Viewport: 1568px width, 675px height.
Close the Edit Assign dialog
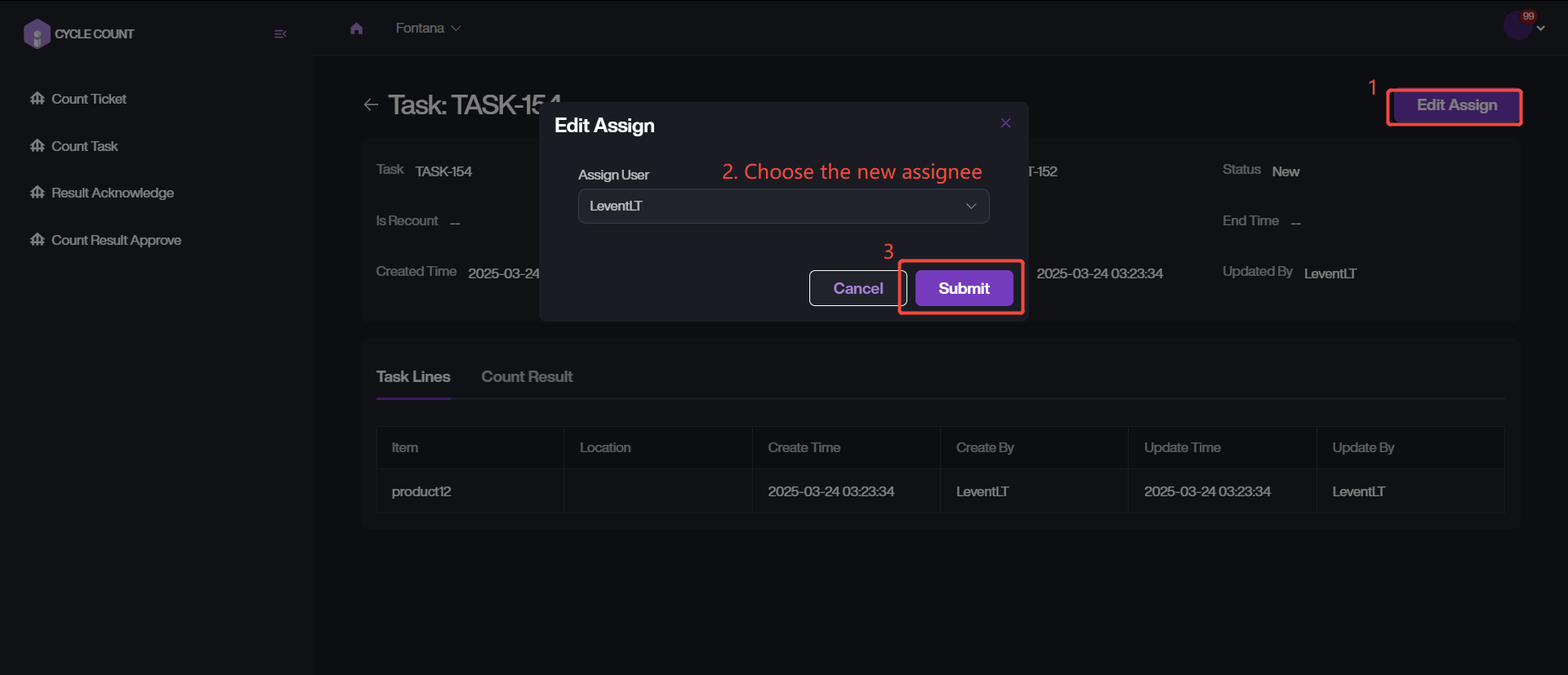1005,123
